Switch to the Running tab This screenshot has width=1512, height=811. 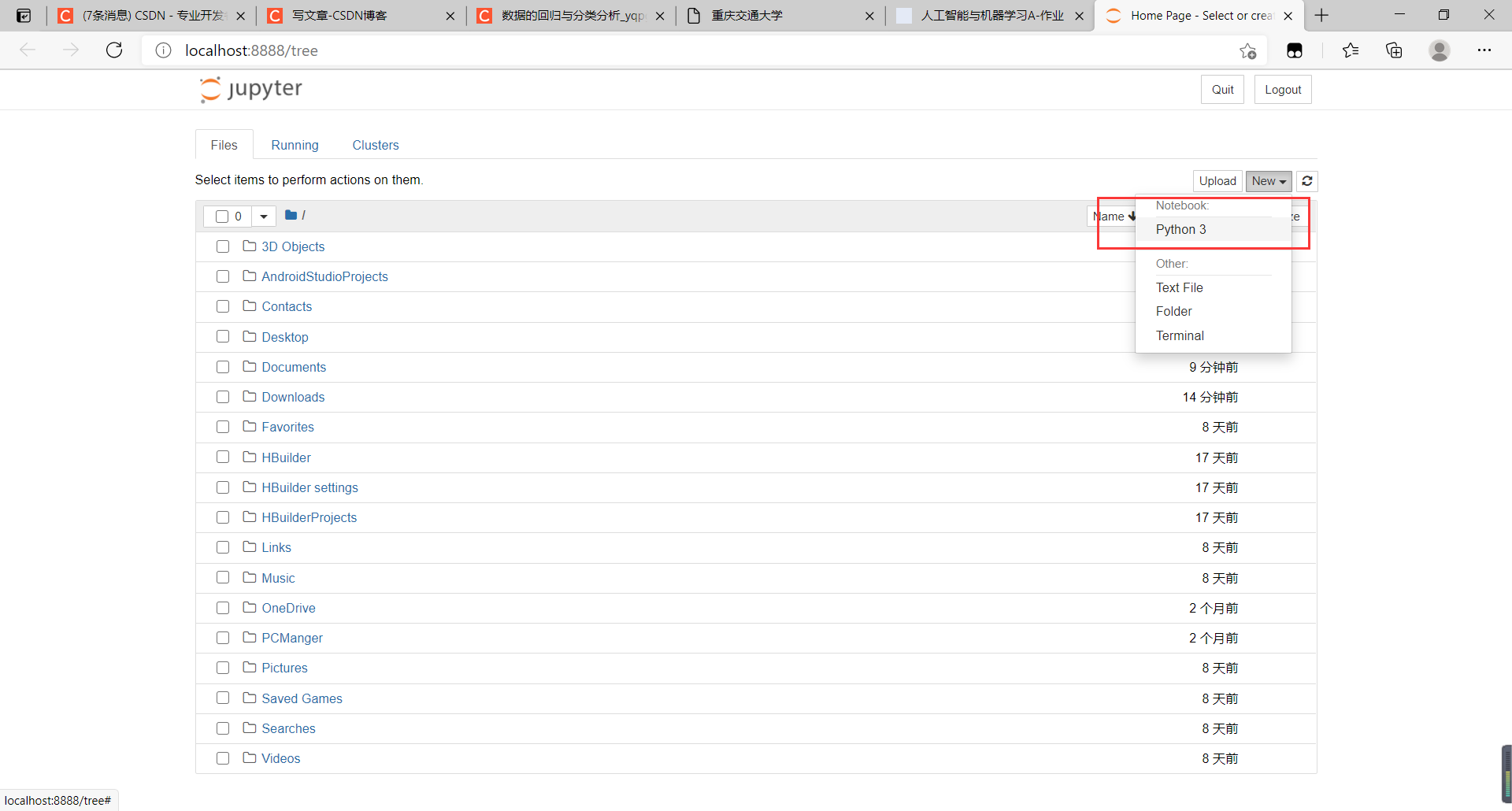[x=295, y=145]
